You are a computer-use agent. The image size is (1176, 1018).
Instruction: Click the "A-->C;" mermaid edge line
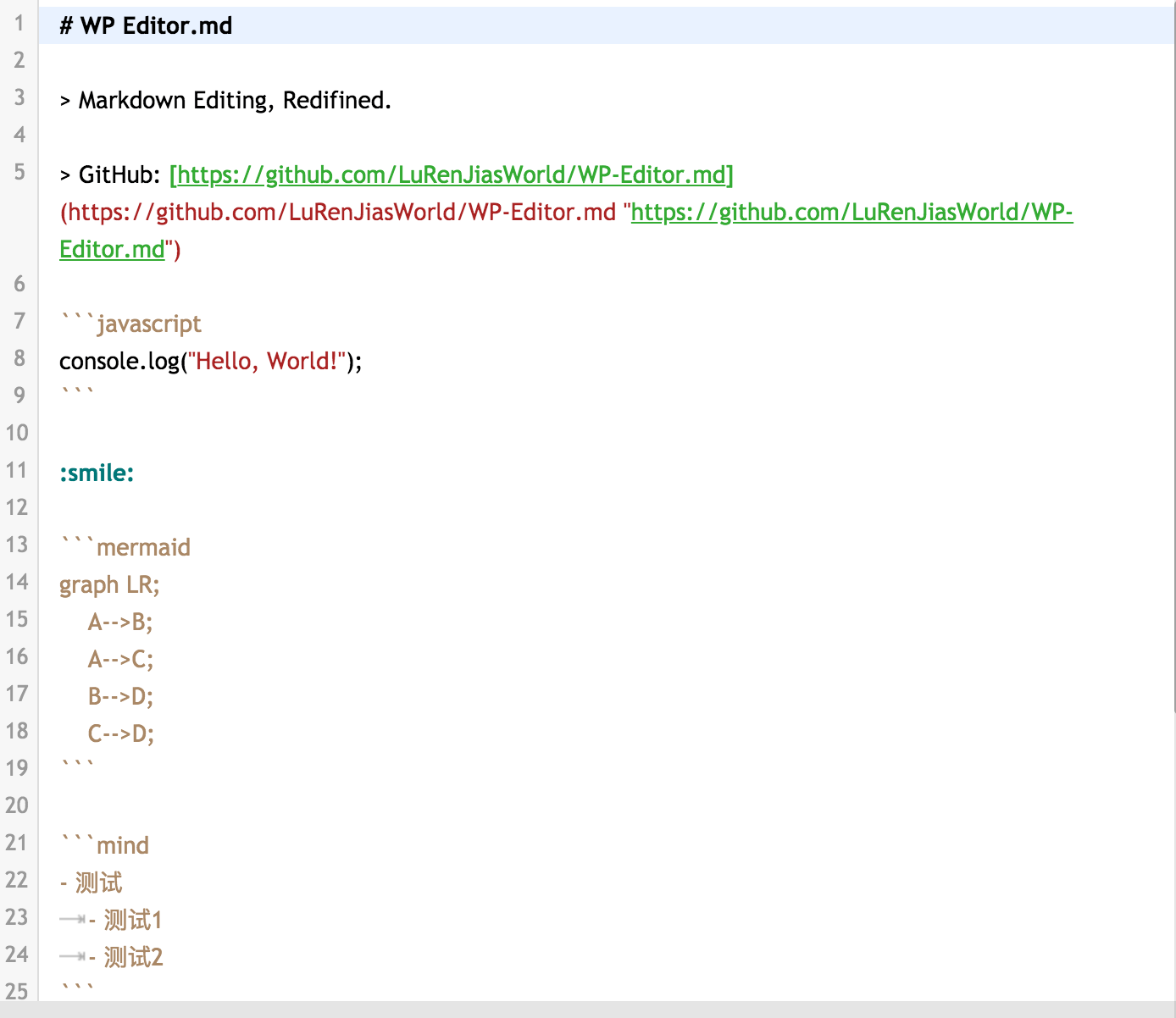tap(120, 659)
